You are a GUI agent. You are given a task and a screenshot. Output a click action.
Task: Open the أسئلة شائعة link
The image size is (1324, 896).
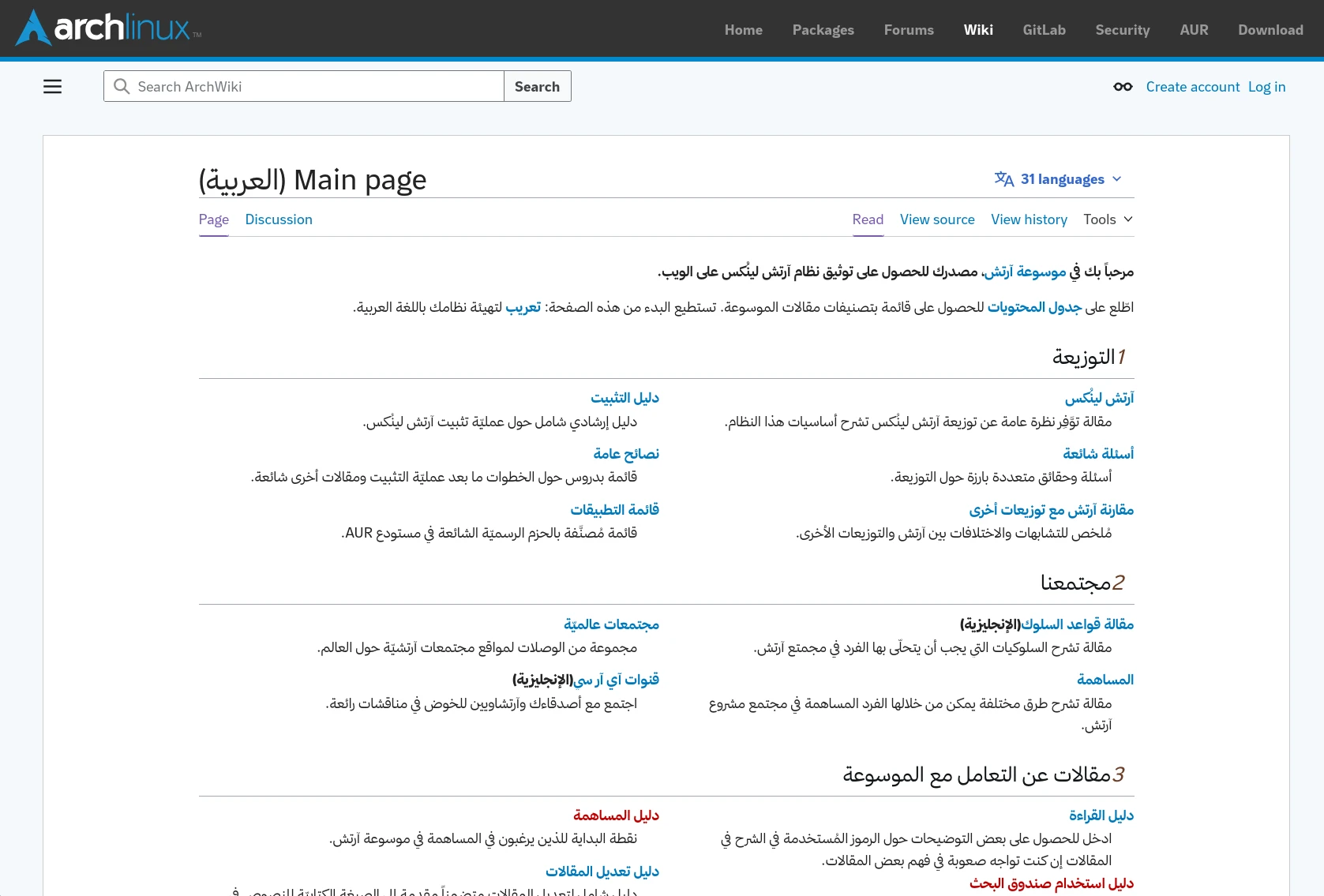pyautogui.click(x=1098, y=454)
